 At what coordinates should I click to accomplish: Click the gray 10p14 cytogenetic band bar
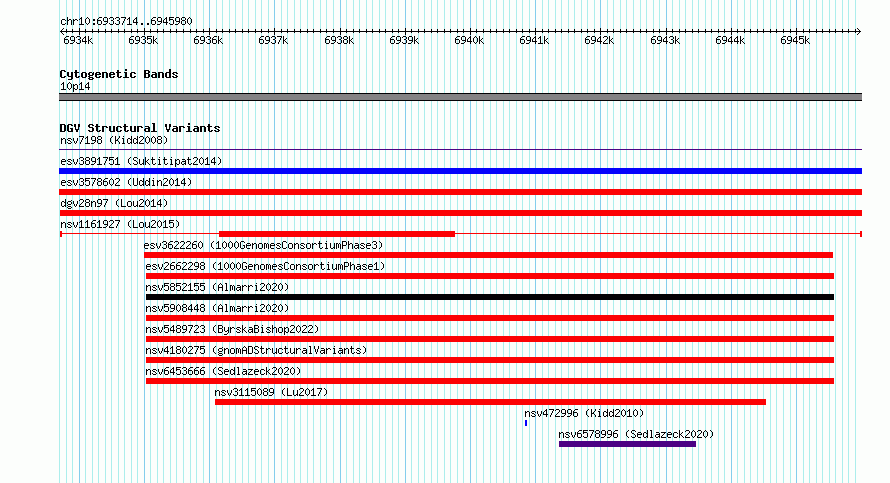(460, 97)
